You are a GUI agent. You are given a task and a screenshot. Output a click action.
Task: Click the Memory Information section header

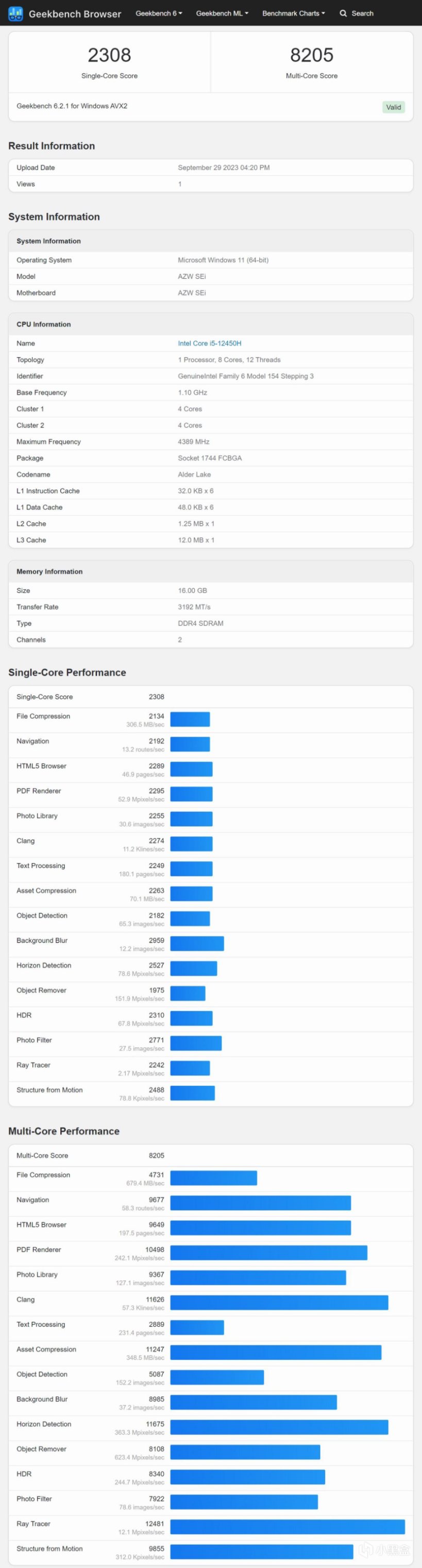[x=49, y=572]
